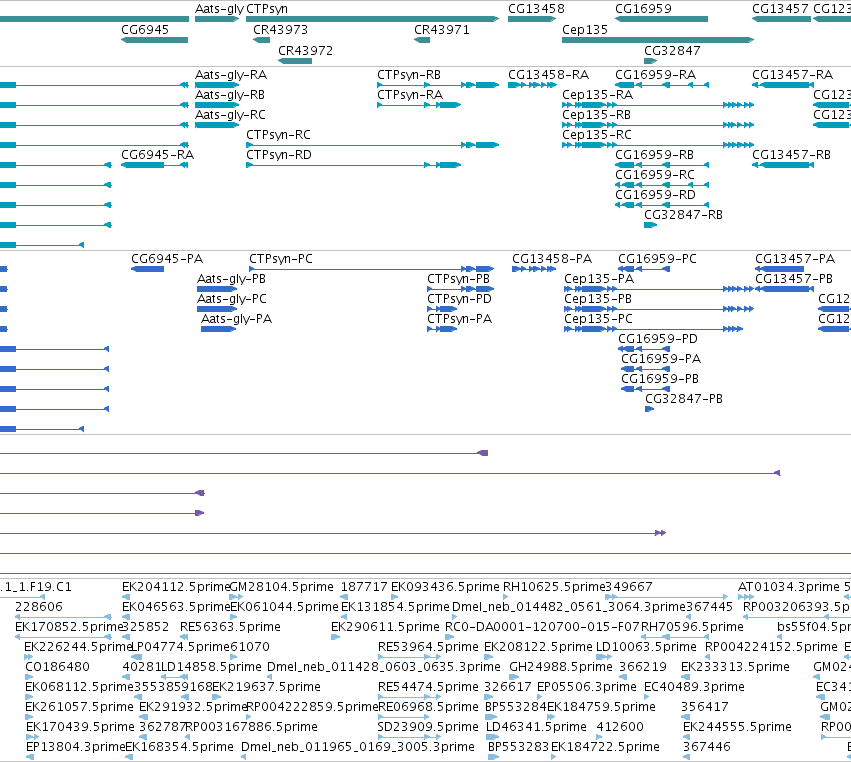This screenshot has height=762, width=851.
Task: Select the CTPsyn-PD protein label
Action: [x=459, y=299]
